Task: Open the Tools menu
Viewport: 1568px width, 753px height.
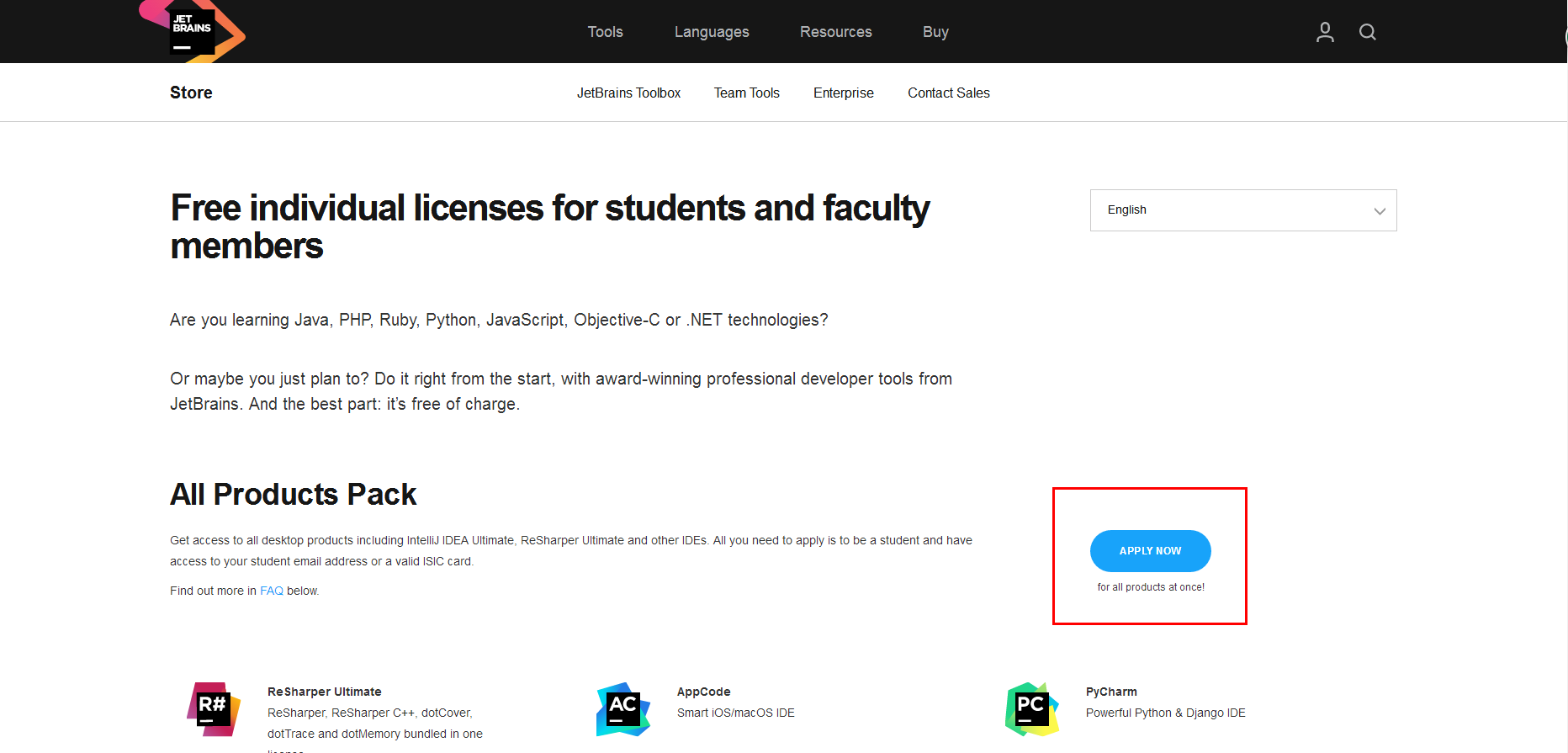Action: [605, 32]
